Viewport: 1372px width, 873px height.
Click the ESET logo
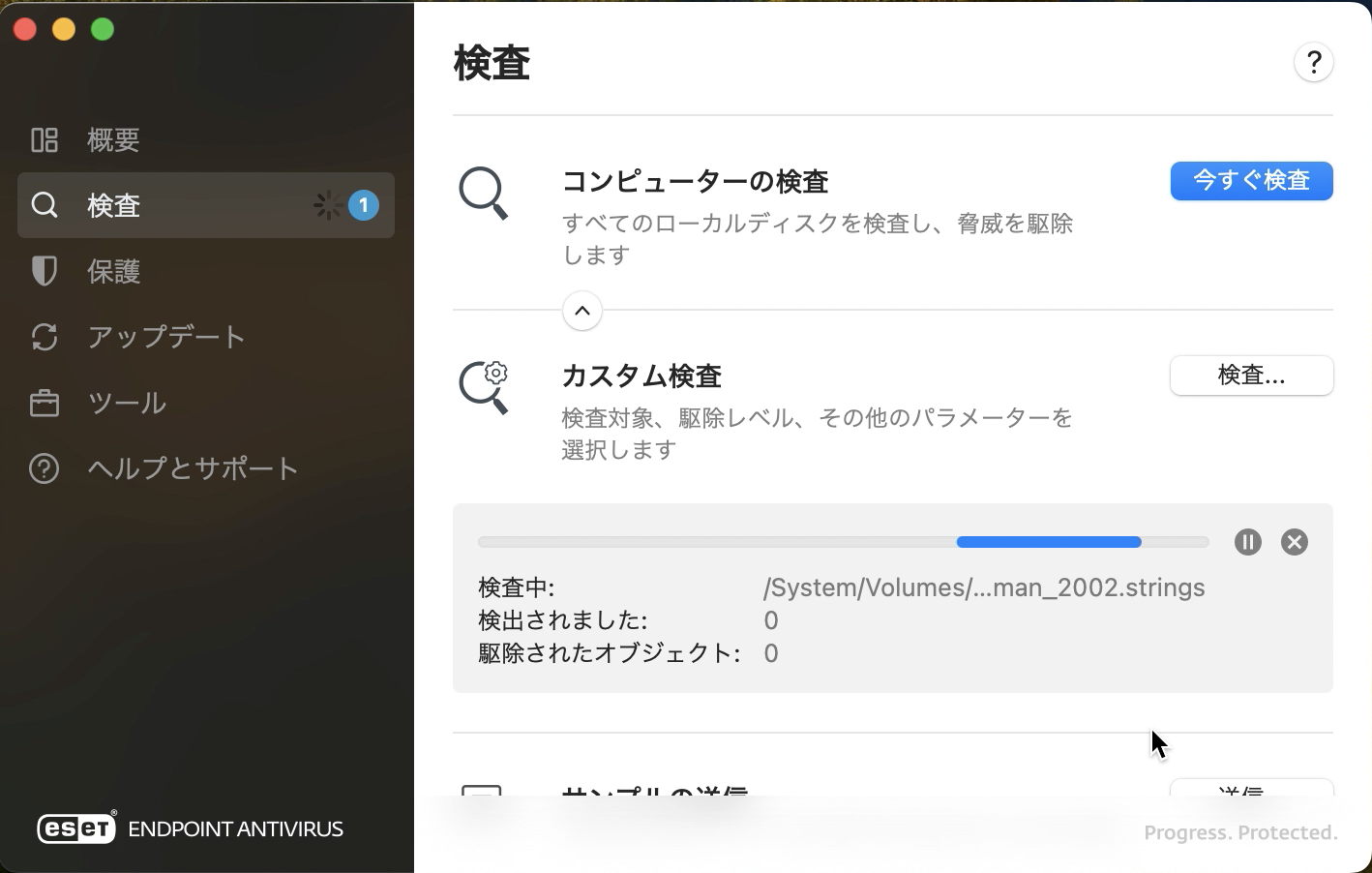(76, 828)
